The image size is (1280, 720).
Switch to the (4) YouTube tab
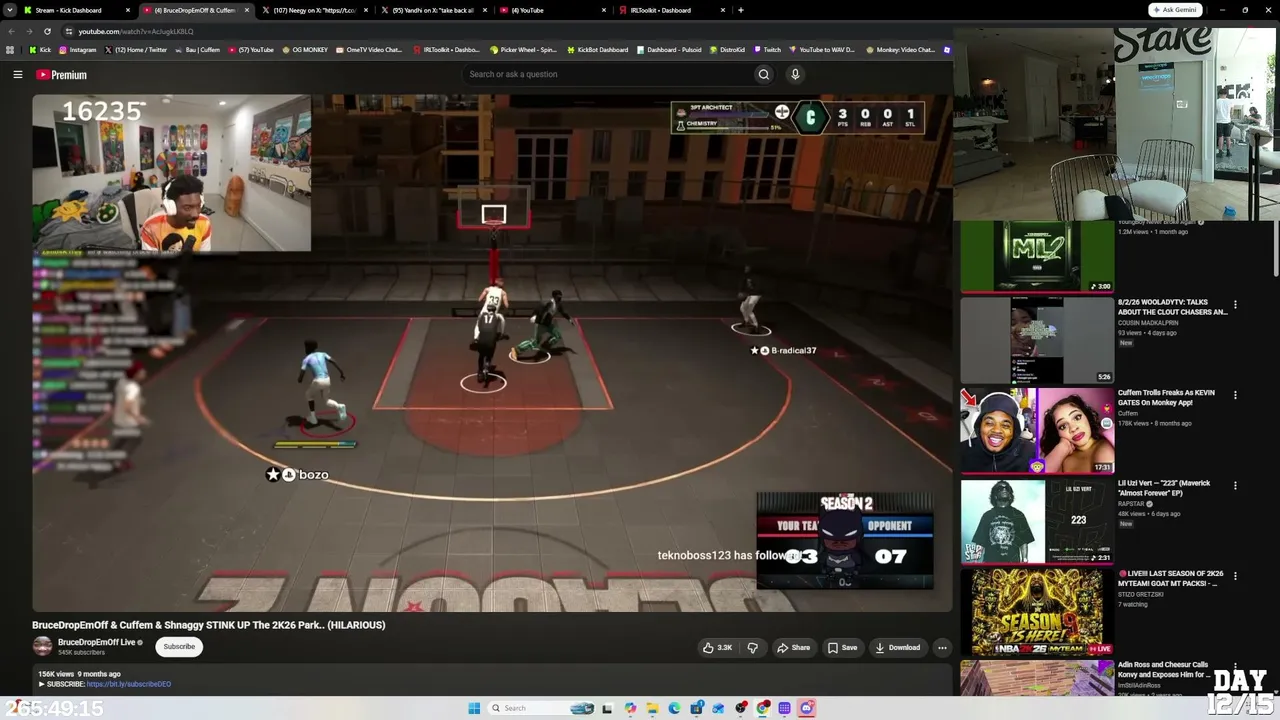click(x=552, y=10)
